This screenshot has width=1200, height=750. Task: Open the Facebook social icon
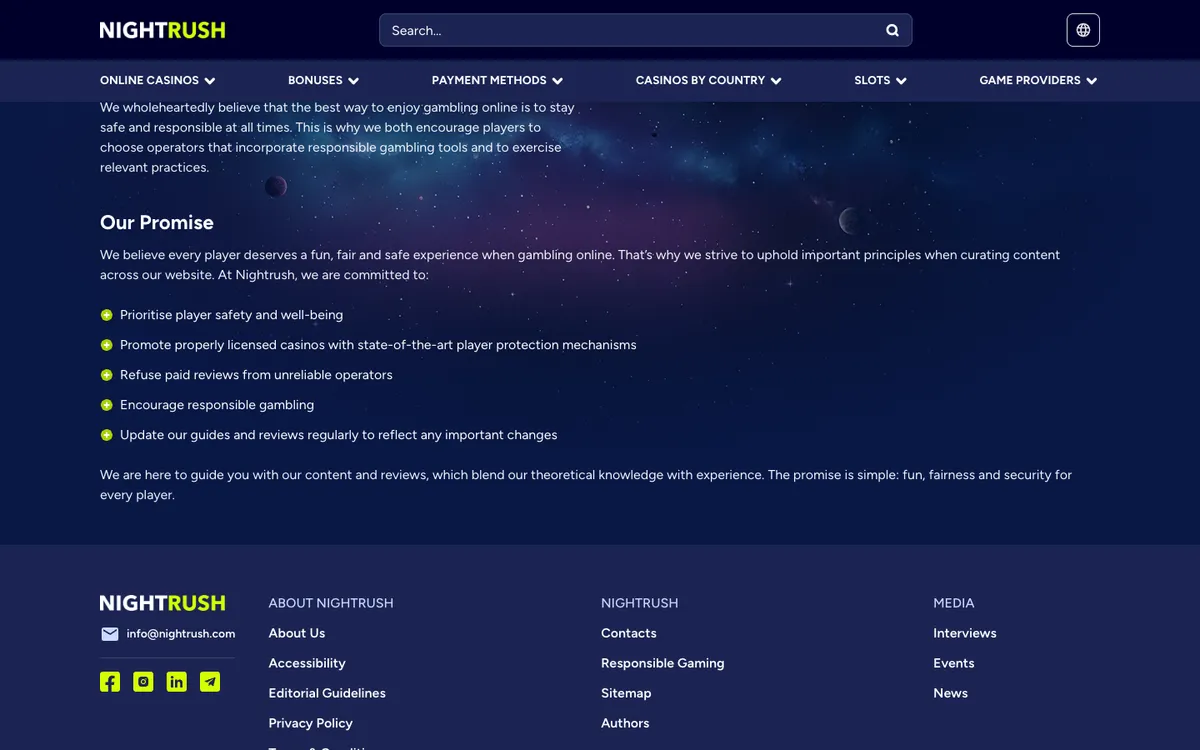[x=110, y=682]
